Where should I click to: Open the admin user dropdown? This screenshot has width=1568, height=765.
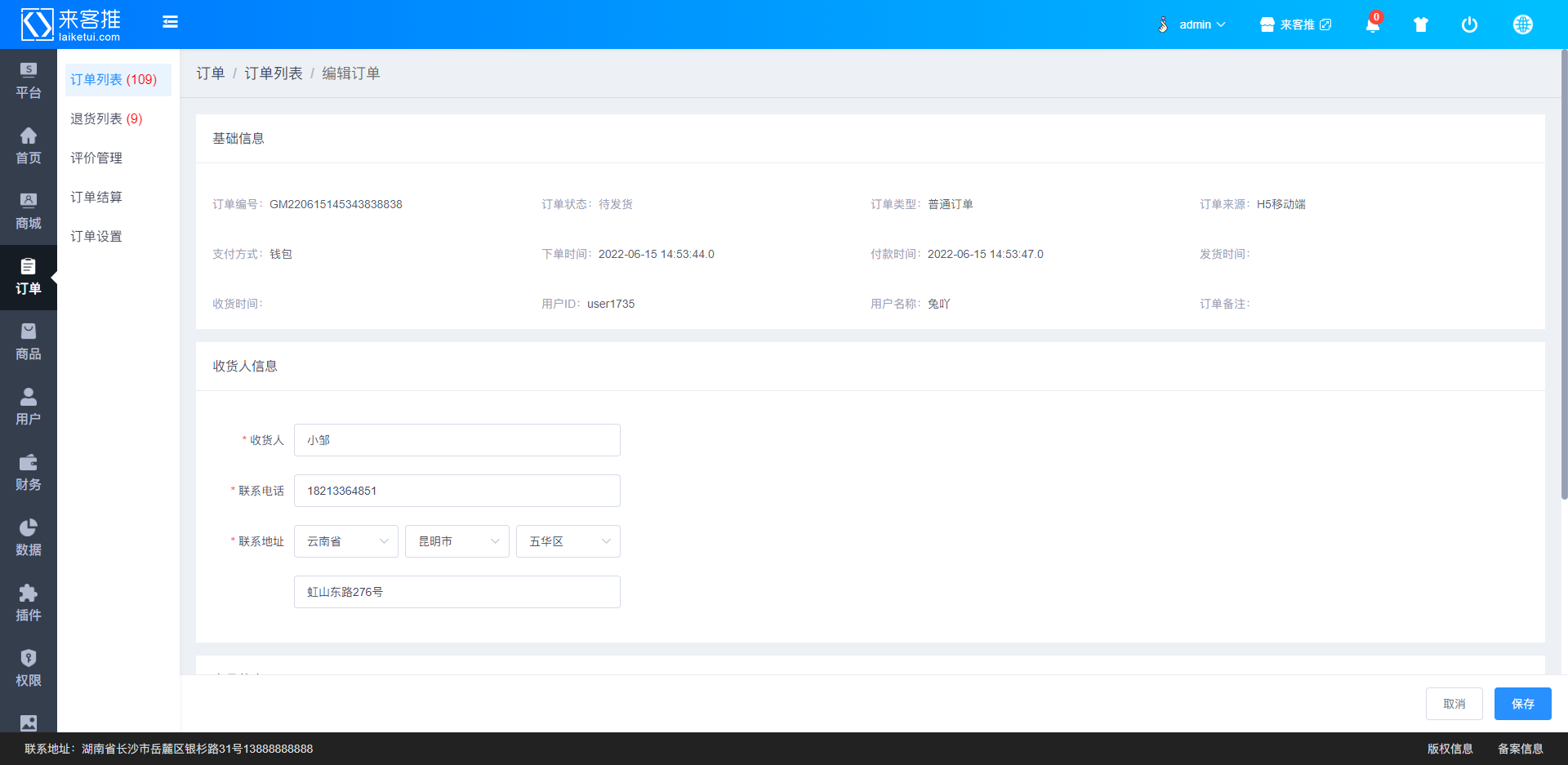(1192, 24)
